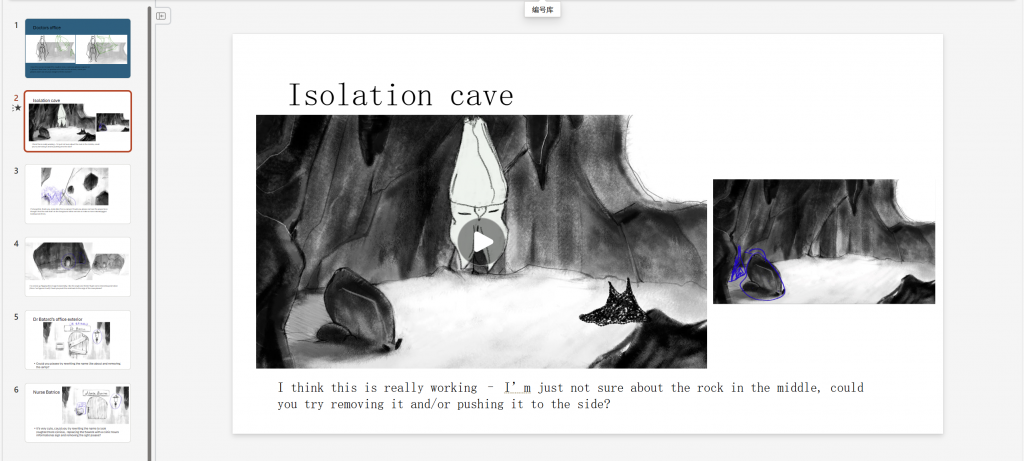1024x461 pixels.
Task: Play the video in the cave image
Action: point(482,241)
